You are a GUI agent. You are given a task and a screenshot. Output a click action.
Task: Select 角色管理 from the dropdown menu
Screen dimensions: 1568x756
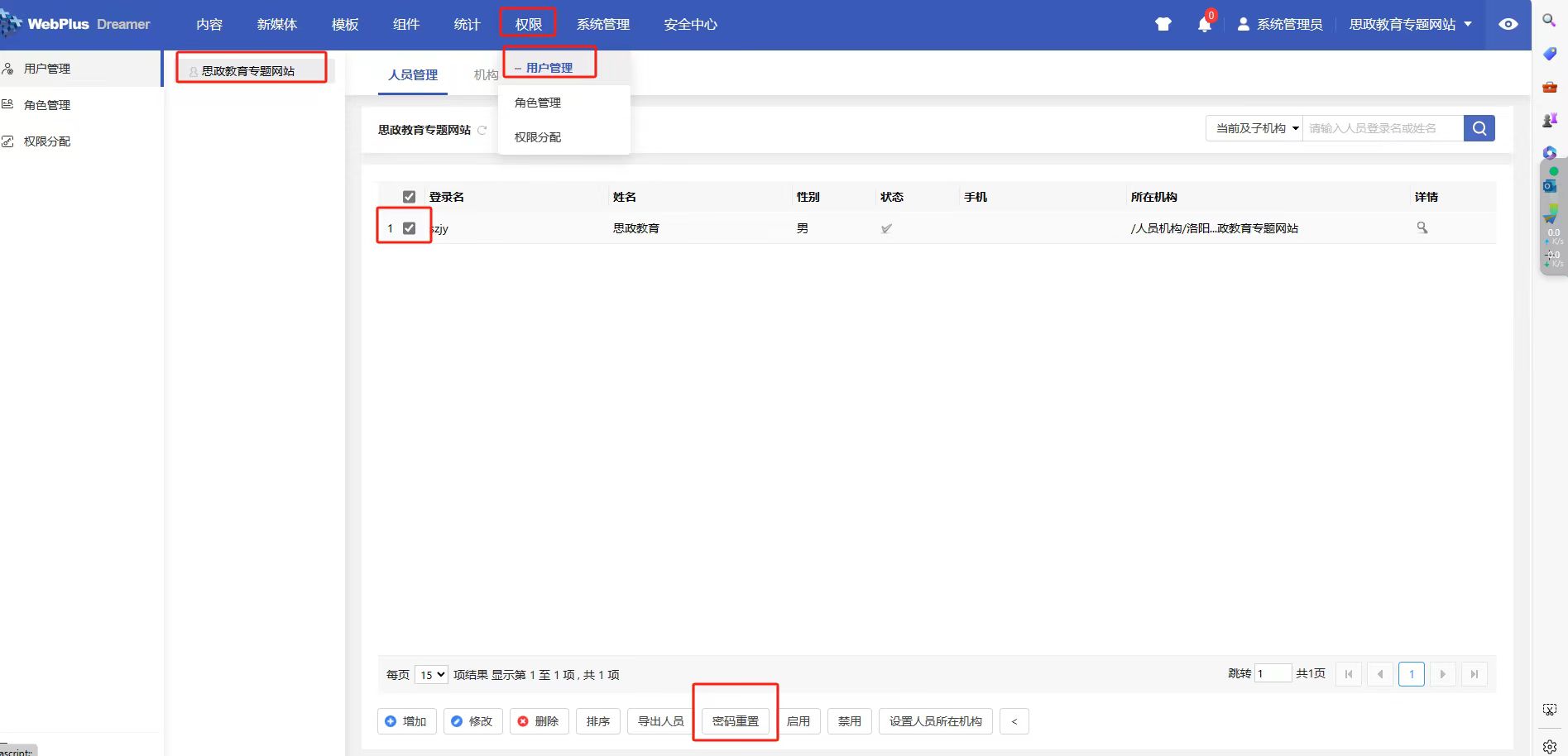(538, 103)
